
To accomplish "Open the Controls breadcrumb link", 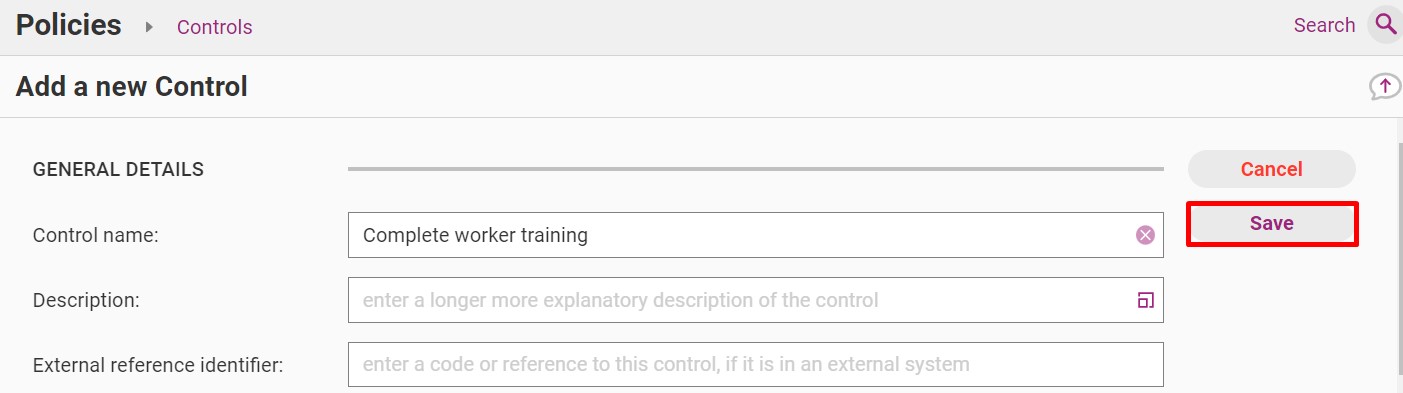I will click(215, 27).
